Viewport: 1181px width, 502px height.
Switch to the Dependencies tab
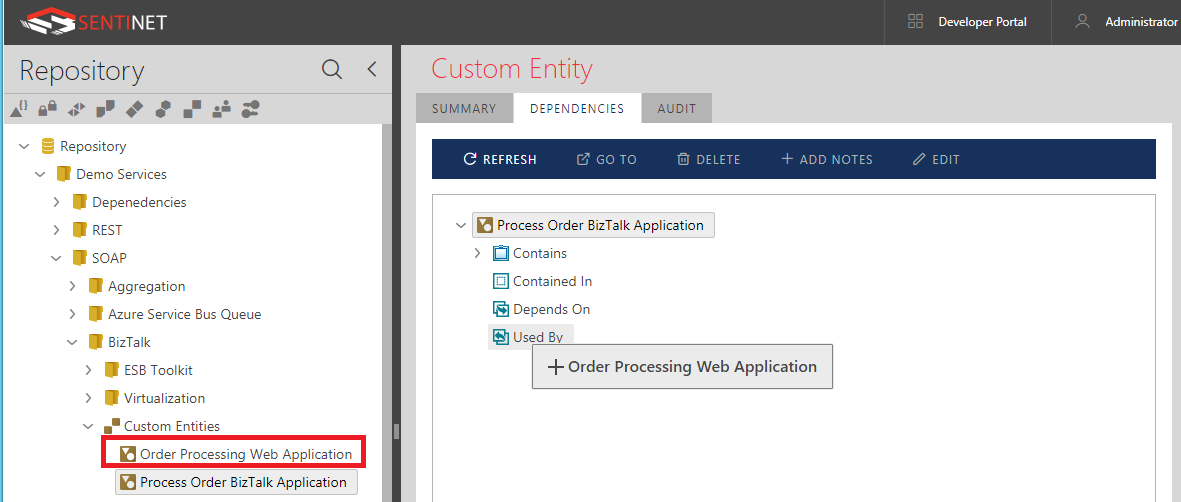[577, 109]
